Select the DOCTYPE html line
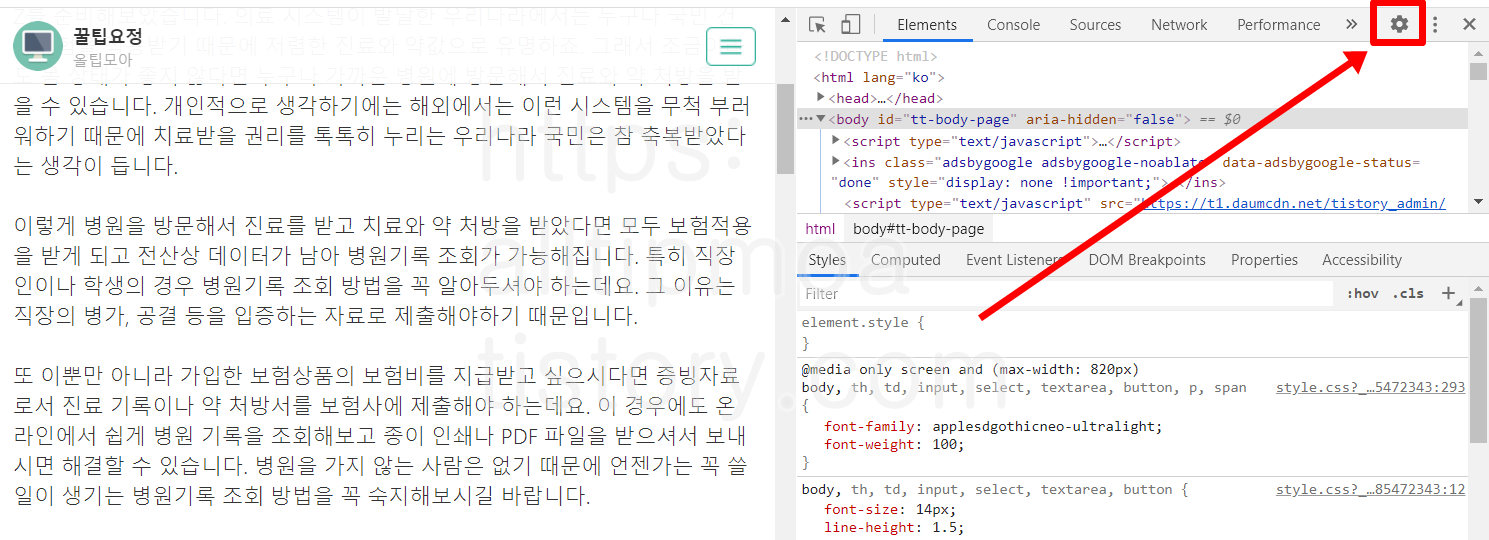The image size is (1489, 540). click(x=875, y=57)
